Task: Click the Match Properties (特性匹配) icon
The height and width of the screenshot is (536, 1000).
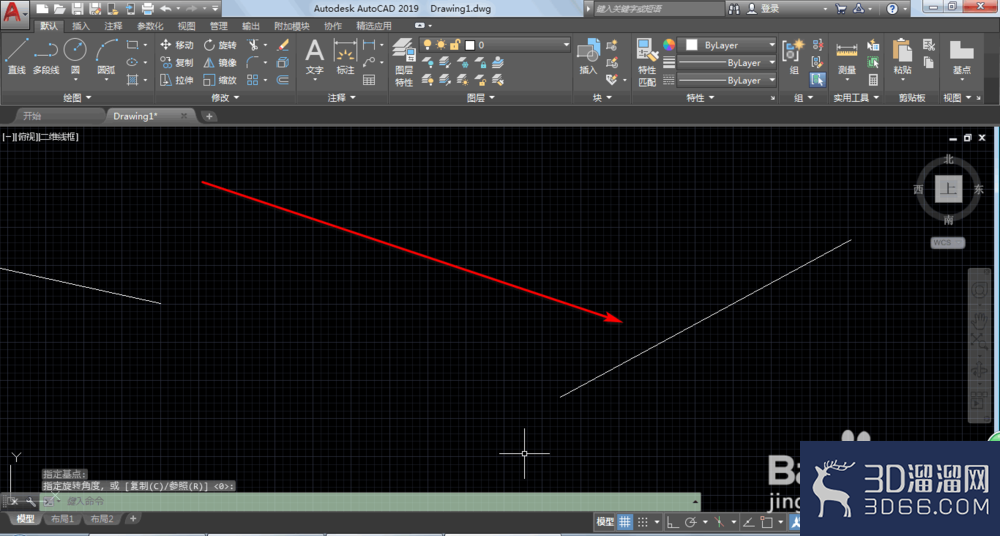Action: tap(647, 63)
